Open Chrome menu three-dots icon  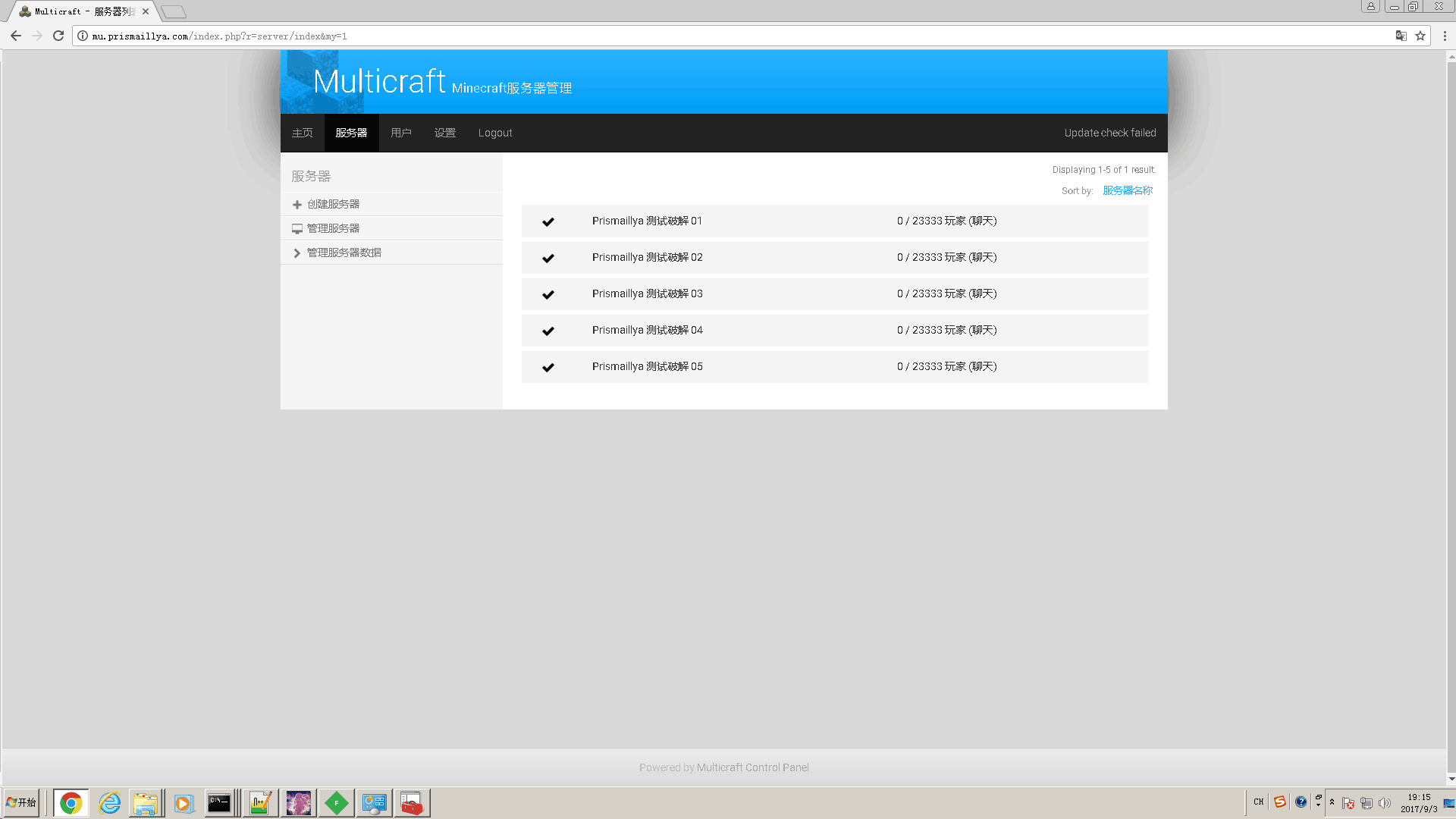click(1445, 36)
